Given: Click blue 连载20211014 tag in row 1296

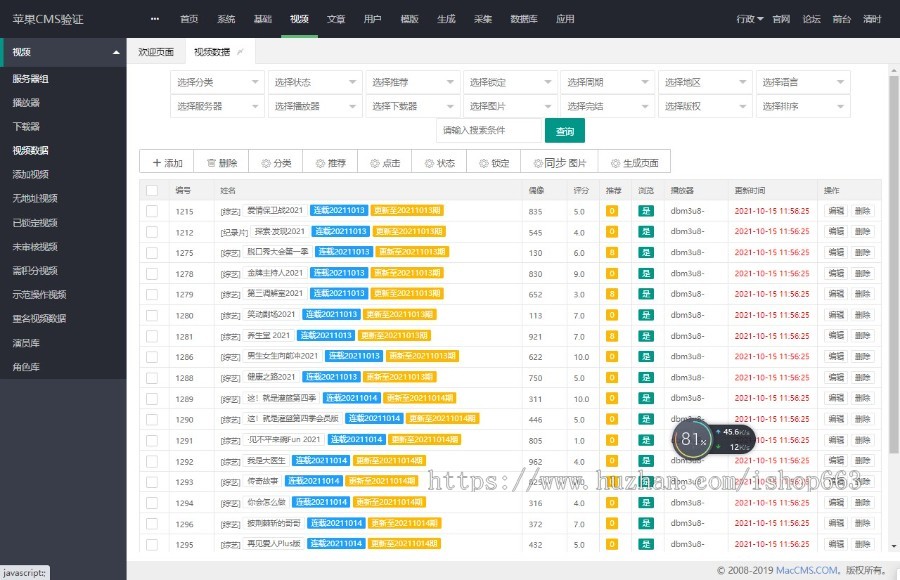Looking at the screenshot, I should tap(336, 523).
